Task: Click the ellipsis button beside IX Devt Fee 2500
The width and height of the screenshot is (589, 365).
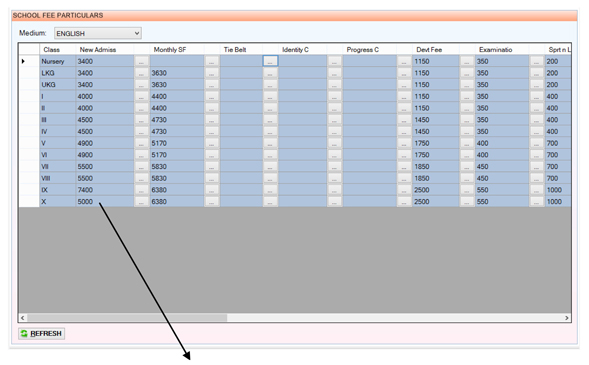Action: click(x=467, y=190)
